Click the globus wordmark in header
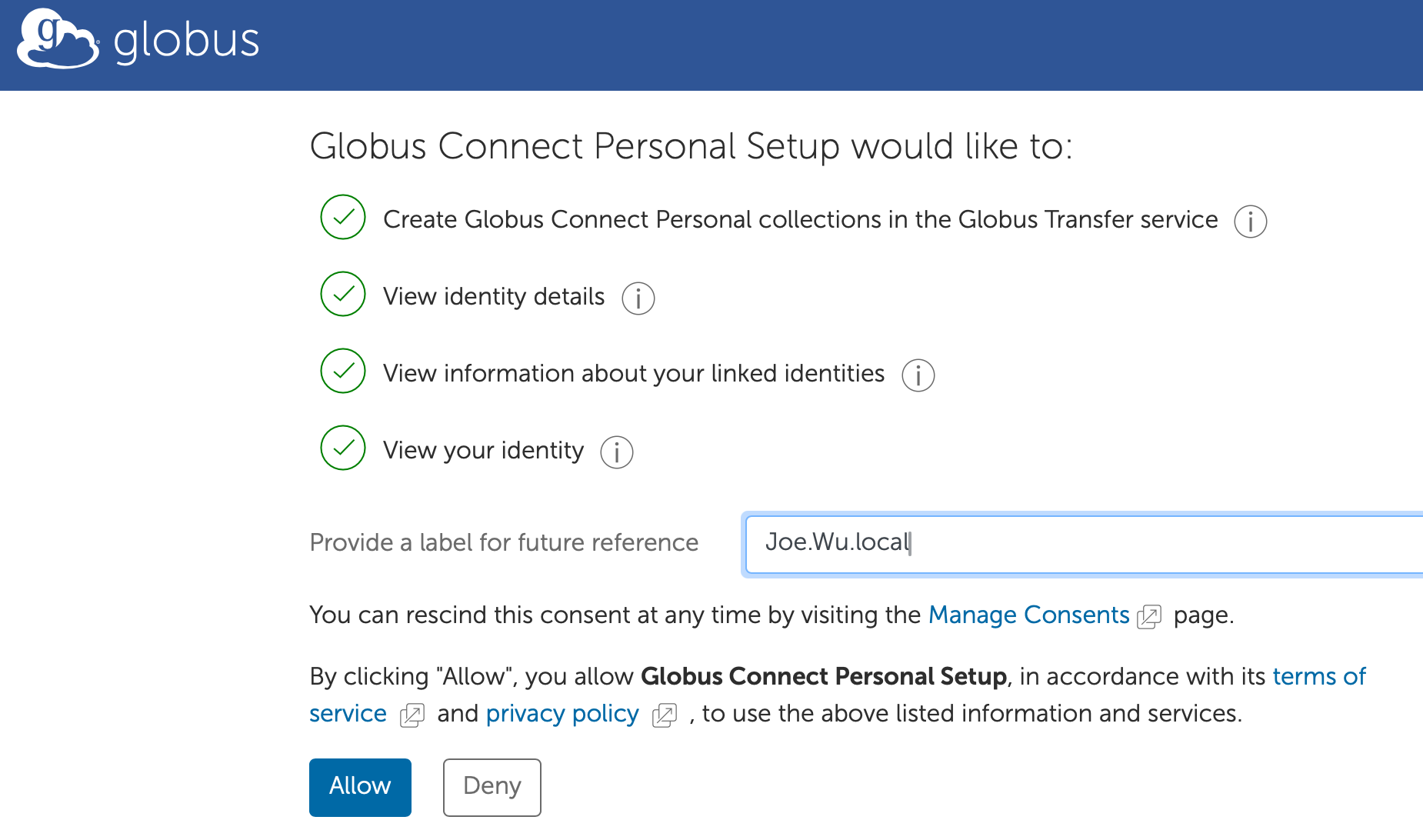Viewport: 1423px width, 840px height. 186,41
